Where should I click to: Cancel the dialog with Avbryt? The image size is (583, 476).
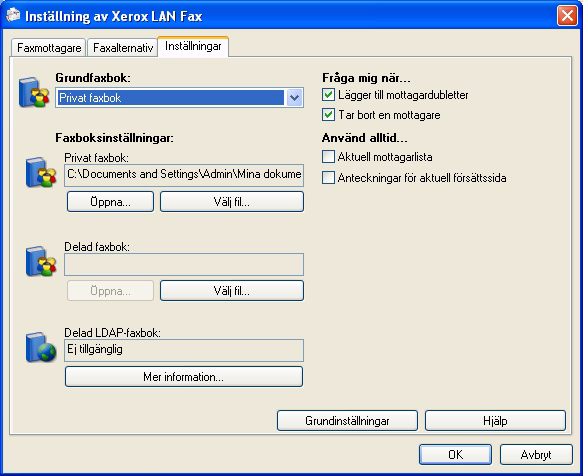pyautogui.click(x=536, y=454)
